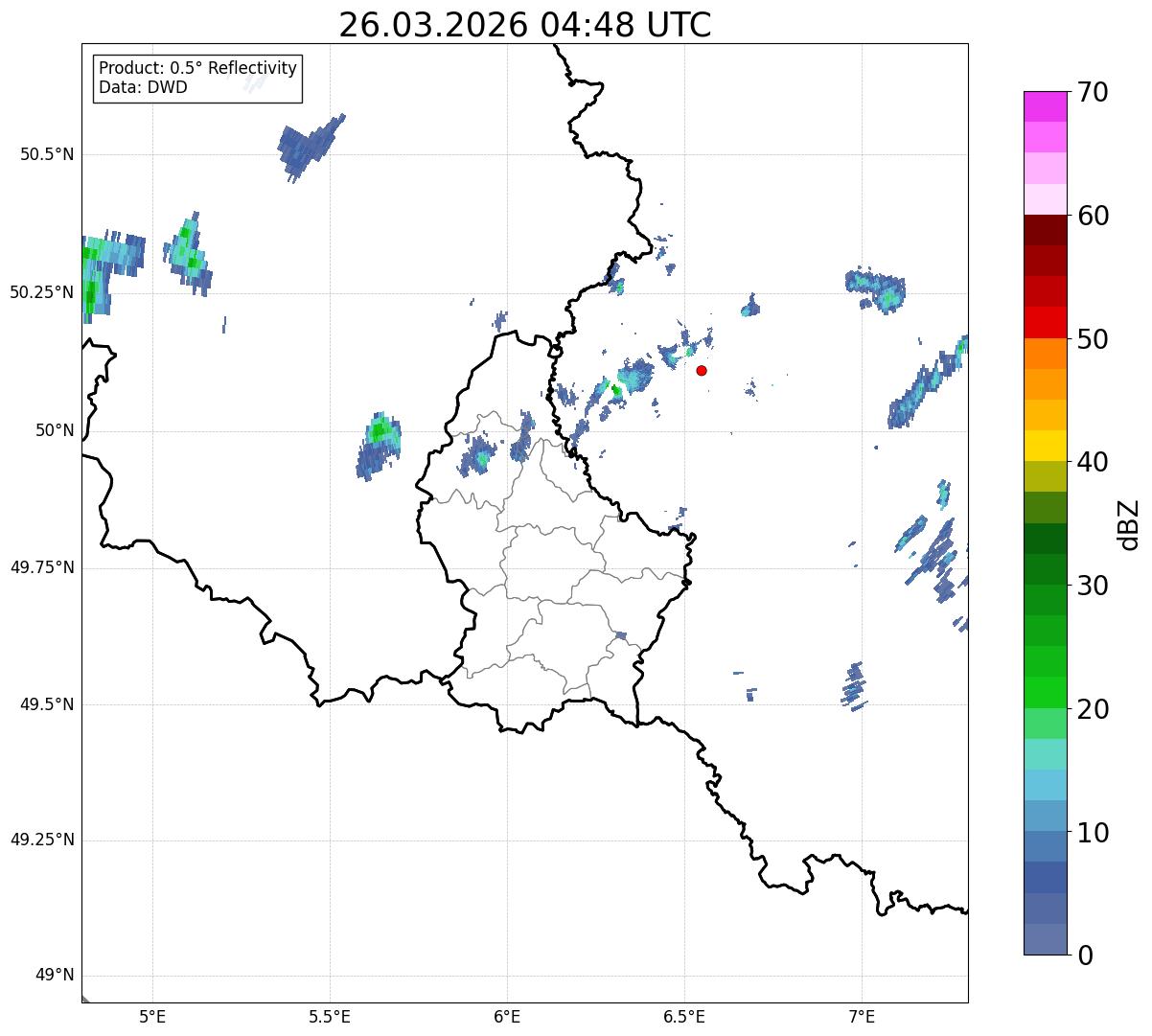Click the Data: DWD label
This screenshot has width=1152, height=1036.
coord(143,87)
